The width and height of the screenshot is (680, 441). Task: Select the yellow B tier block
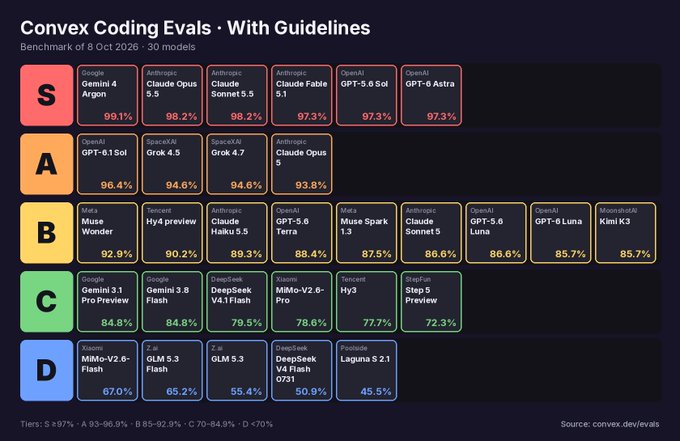46,233
